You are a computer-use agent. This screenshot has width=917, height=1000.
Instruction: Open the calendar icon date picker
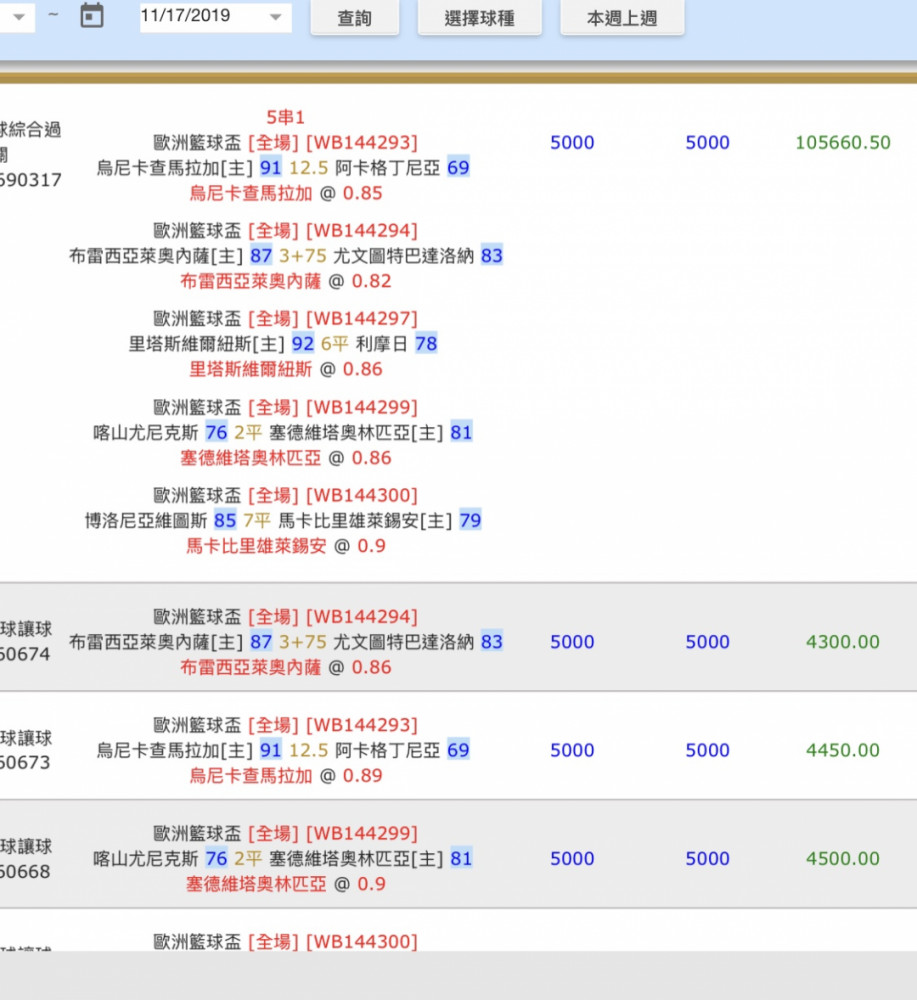click(92, 15)
